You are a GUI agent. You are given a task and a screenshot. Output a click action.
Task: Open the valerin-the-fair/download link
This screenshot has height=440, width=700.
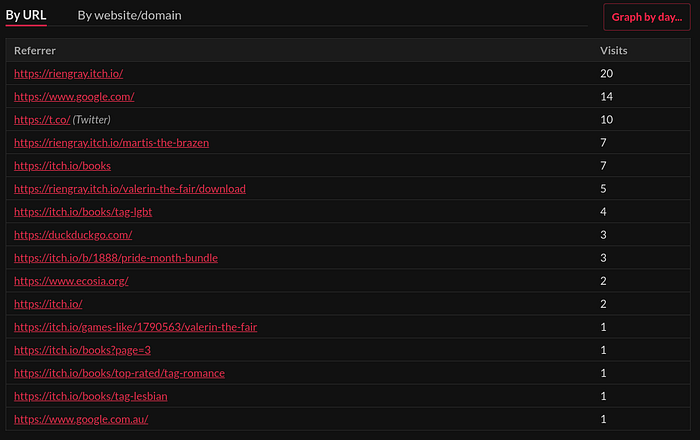pyautogui.click(x=129, y=189)
